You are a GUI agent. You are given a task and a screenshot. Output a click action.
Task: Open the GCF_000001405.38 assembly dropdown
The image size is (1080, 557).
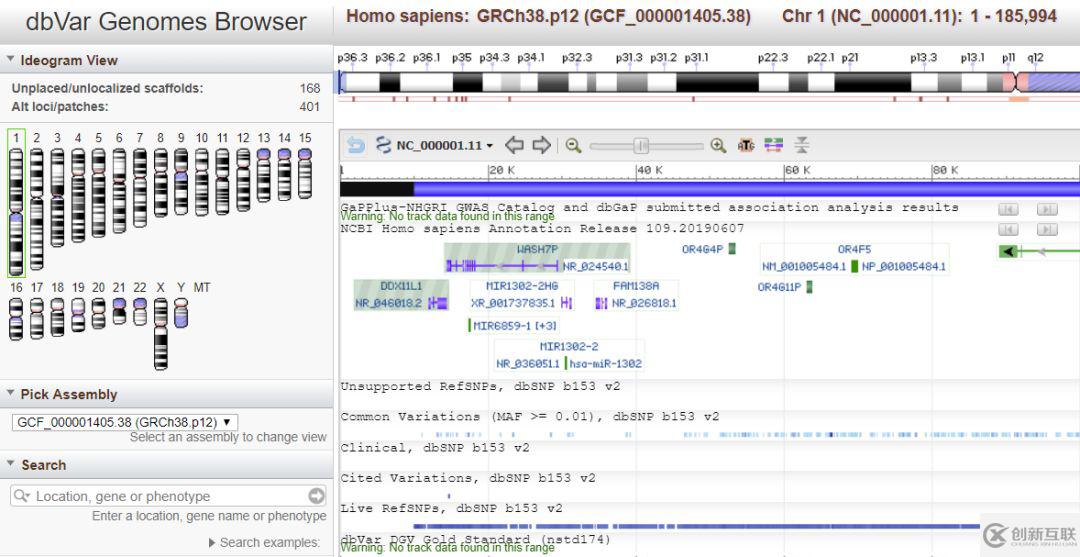[x=125, y=422]
